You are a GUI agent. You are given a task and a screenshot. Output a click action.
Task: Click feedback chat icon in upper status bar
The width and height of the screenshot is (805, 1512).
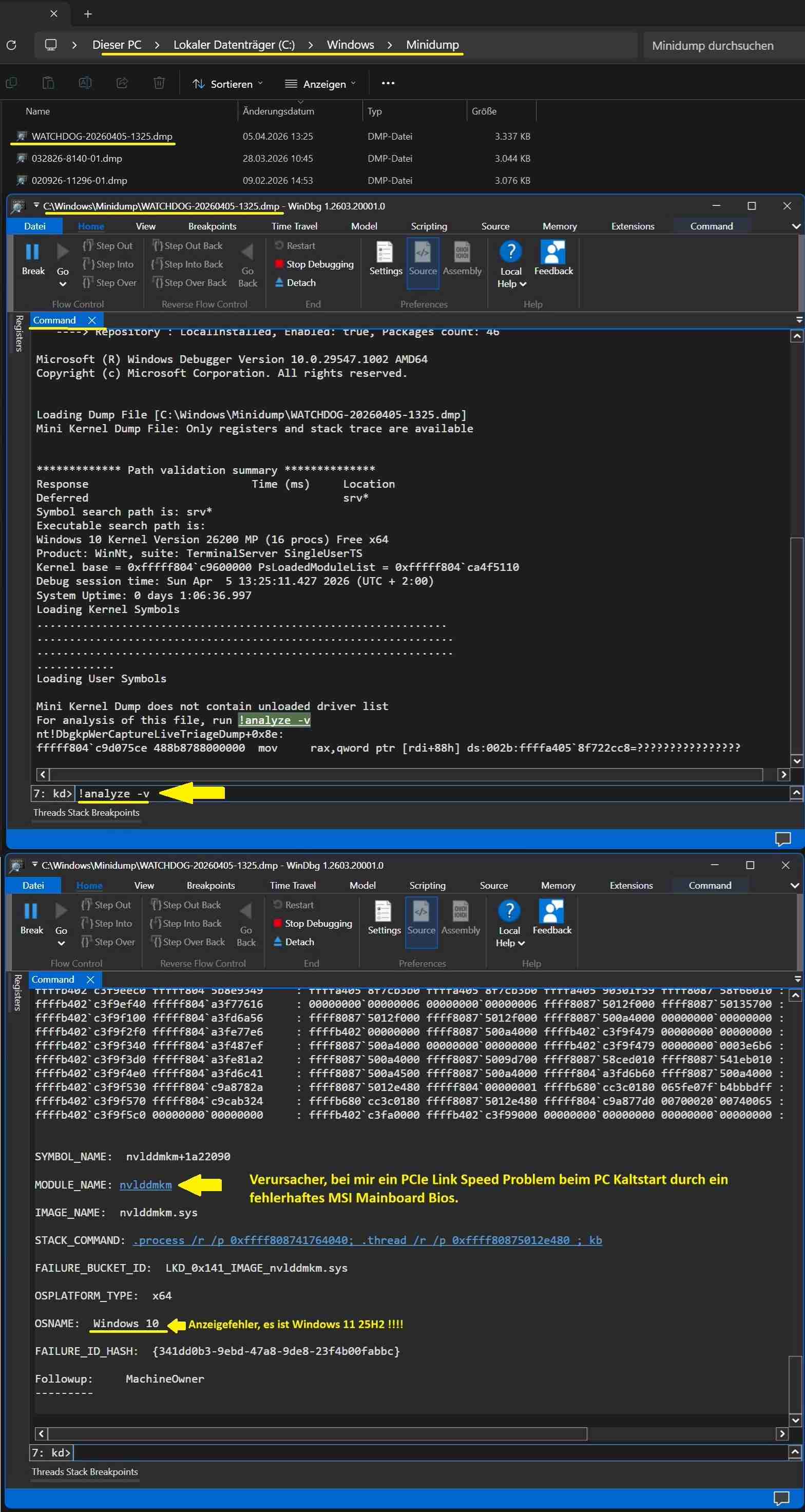783,839
